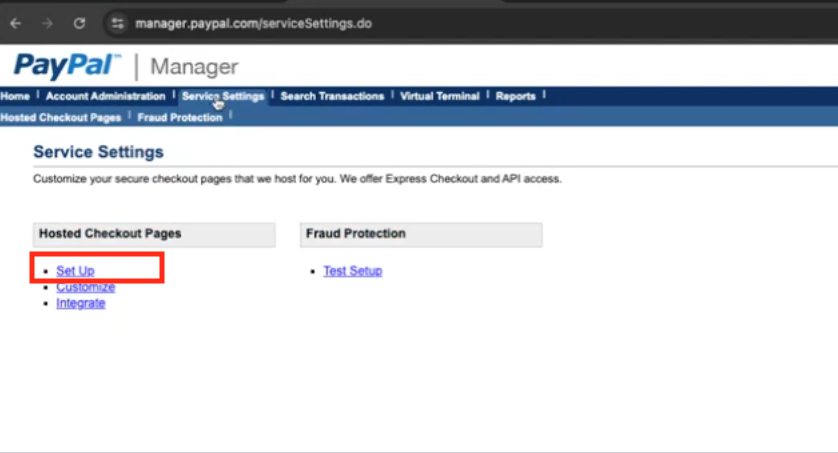
Task: Go back with the browser back arrow
Action: click(x=15, y=24)
